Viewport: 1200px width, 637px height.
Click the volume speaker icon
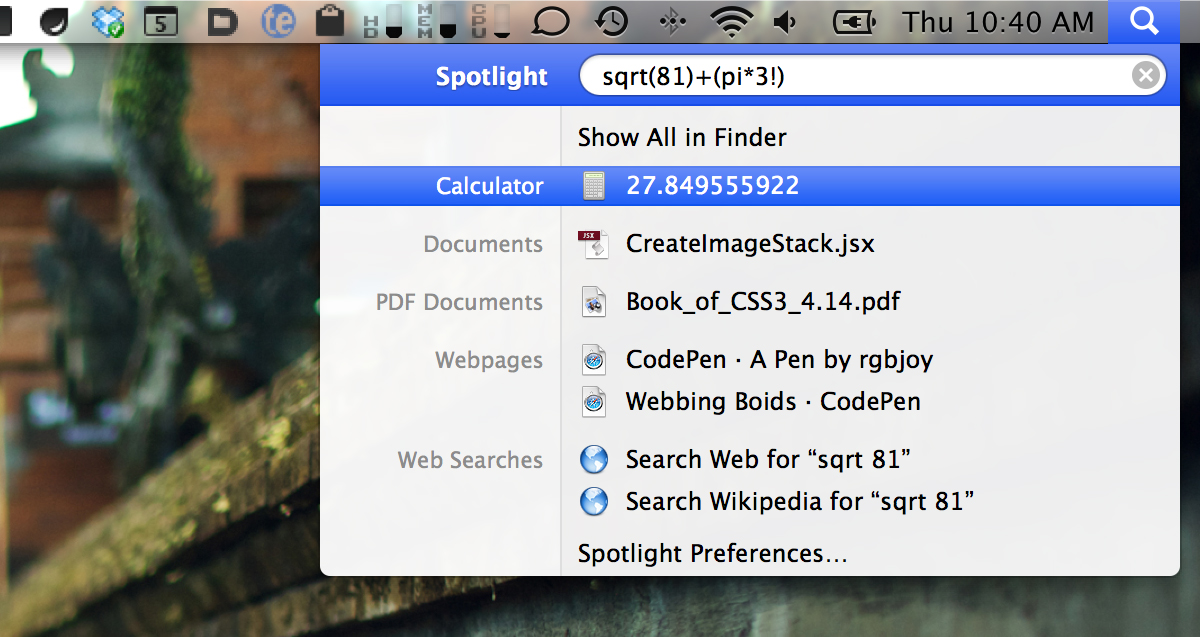[x=786, y=21]
